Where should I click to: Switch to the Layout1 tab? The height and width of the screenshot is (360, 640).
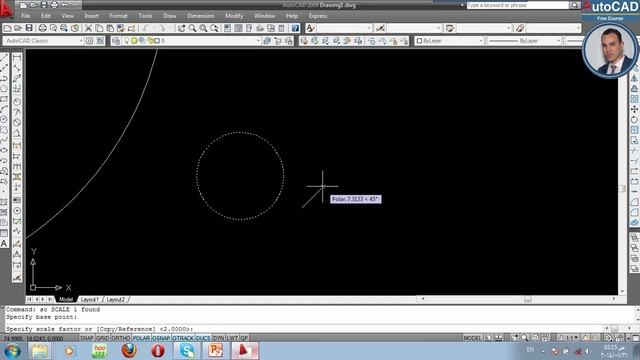[89, 300]
